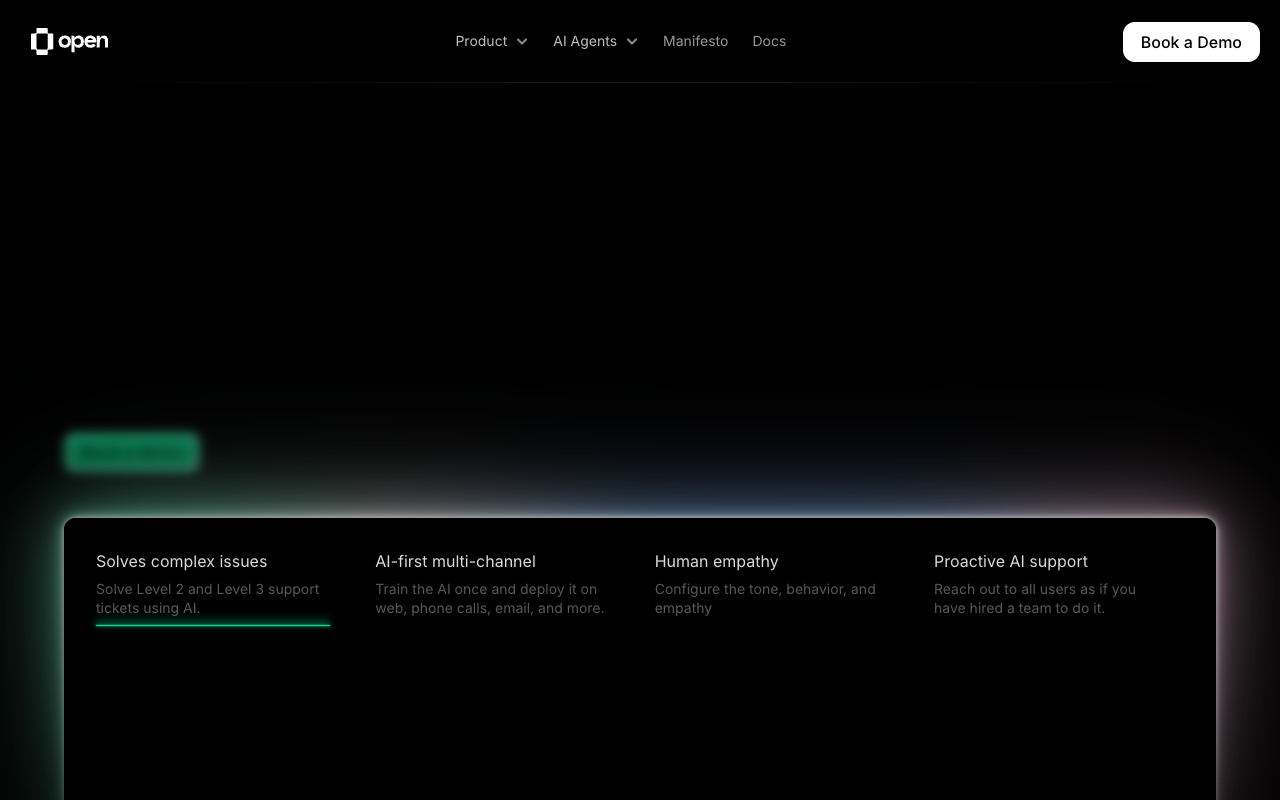Click the blurred green hero button
This screenshot has width=1280, height=800.
[x=132, y=453]
